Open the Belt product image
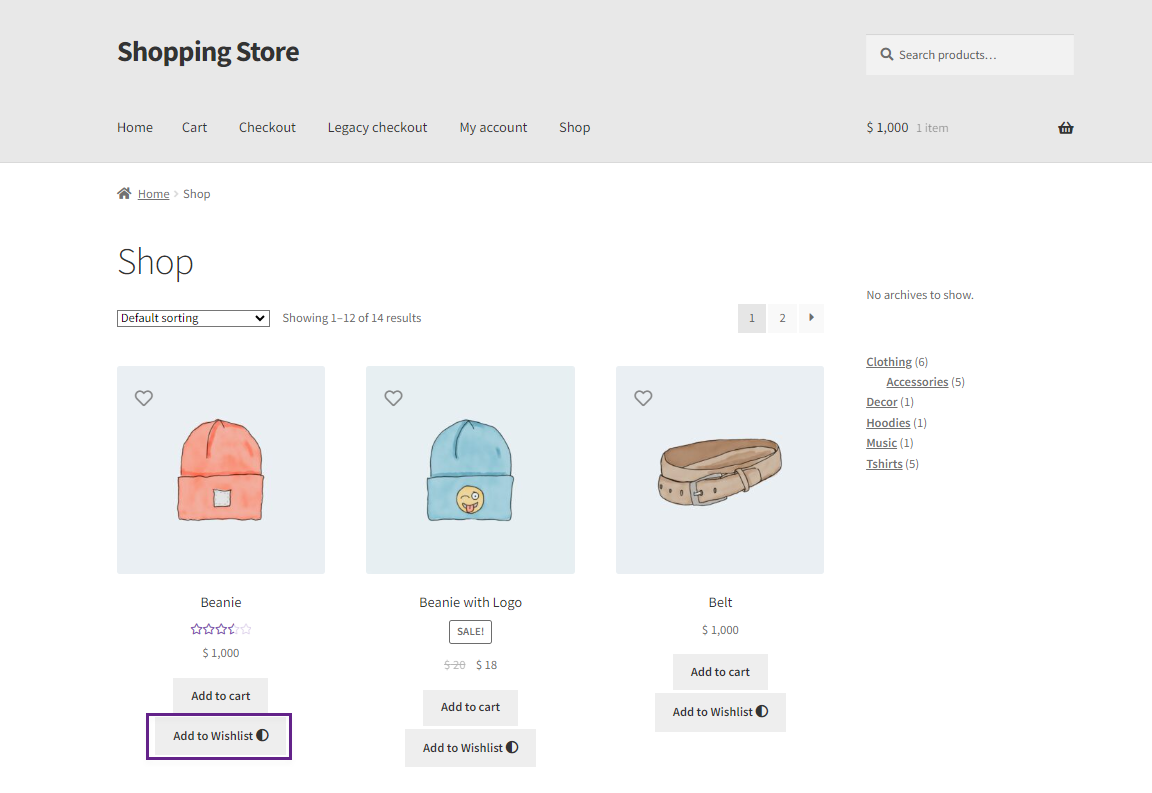This screenshot has width=1152, height=793. (x=720, y=470)
